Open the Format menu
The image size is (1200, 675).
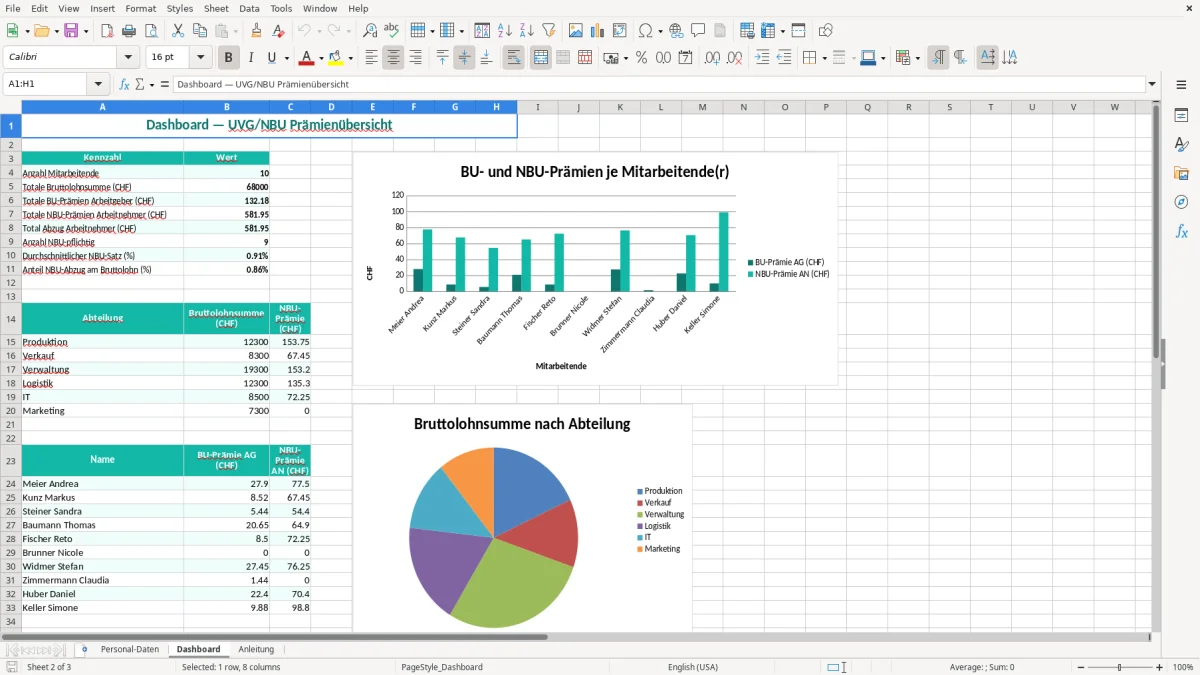coord(140,8)
